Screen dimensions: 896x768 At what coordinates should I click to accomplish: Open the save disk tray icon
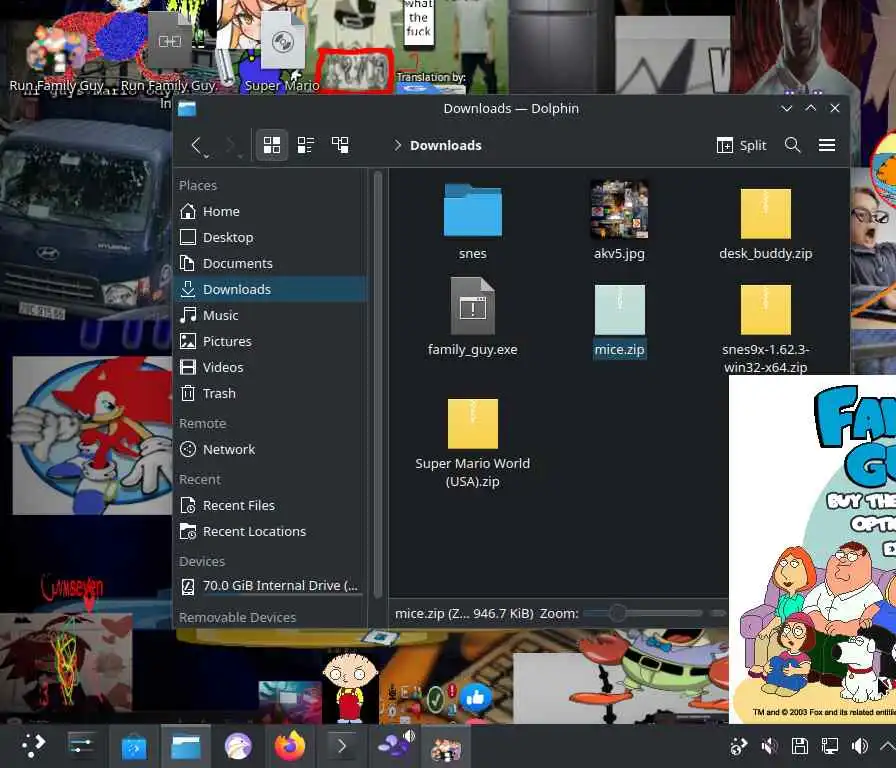point(799,746)
